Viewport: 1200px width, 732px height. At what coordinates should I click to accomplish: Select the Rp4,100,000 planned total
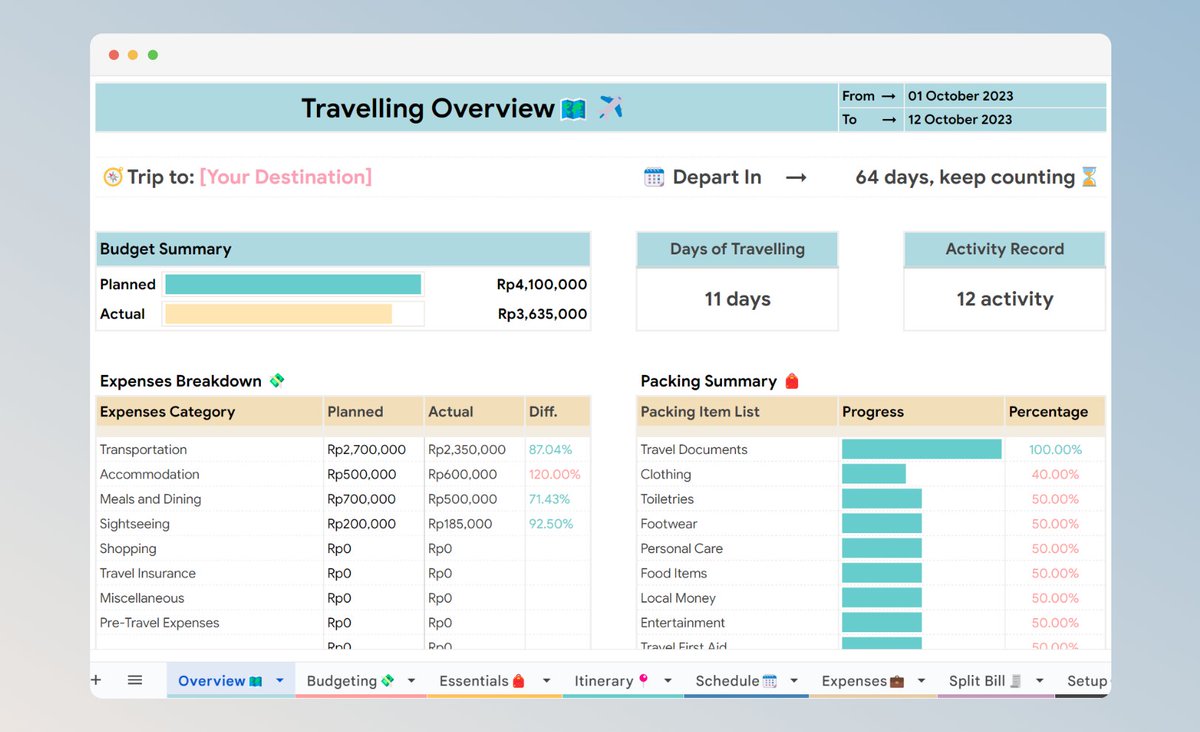(542, 284)
